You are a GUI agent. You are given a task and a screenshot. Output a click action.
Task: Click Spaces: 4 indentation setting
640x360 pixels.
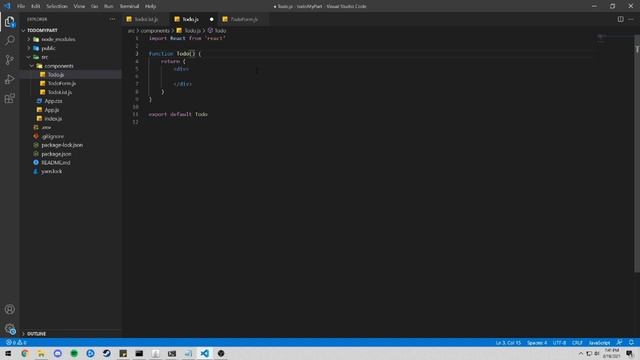[537, 342]
